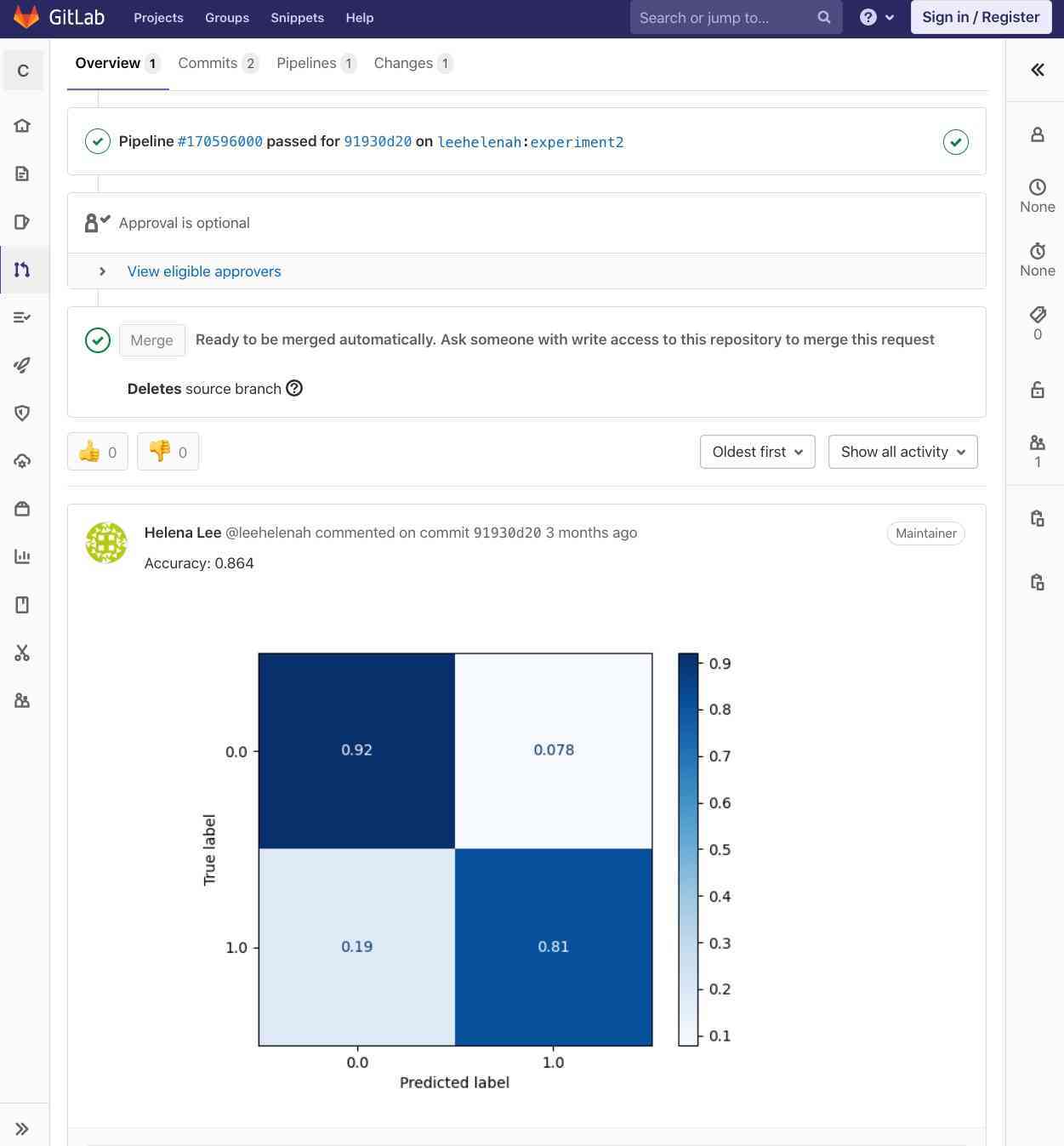1064x1146 pixels.
Task: Open Analytics chart icon in sidebar
Action: coord(23,556)
